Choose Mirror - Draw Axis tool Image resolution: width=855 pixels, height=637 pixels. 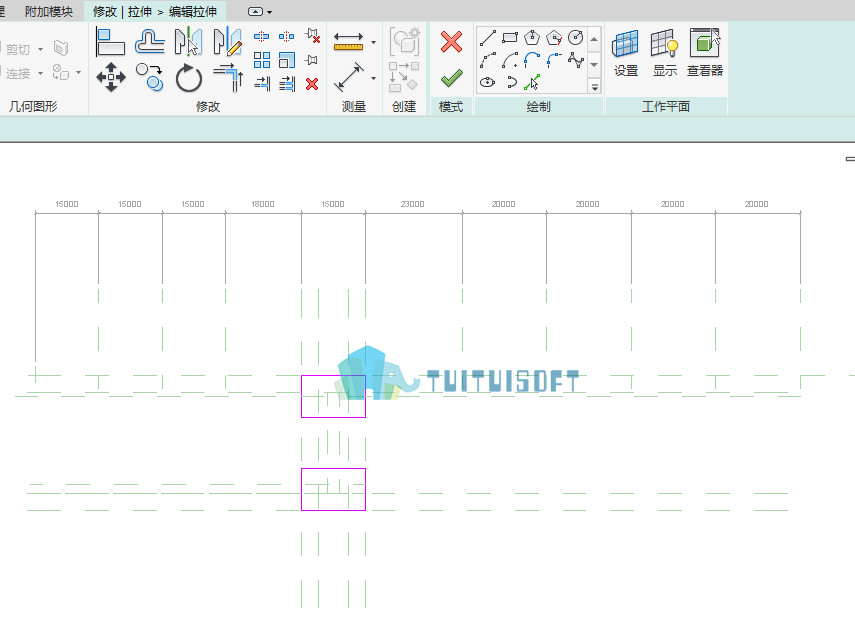228,43
